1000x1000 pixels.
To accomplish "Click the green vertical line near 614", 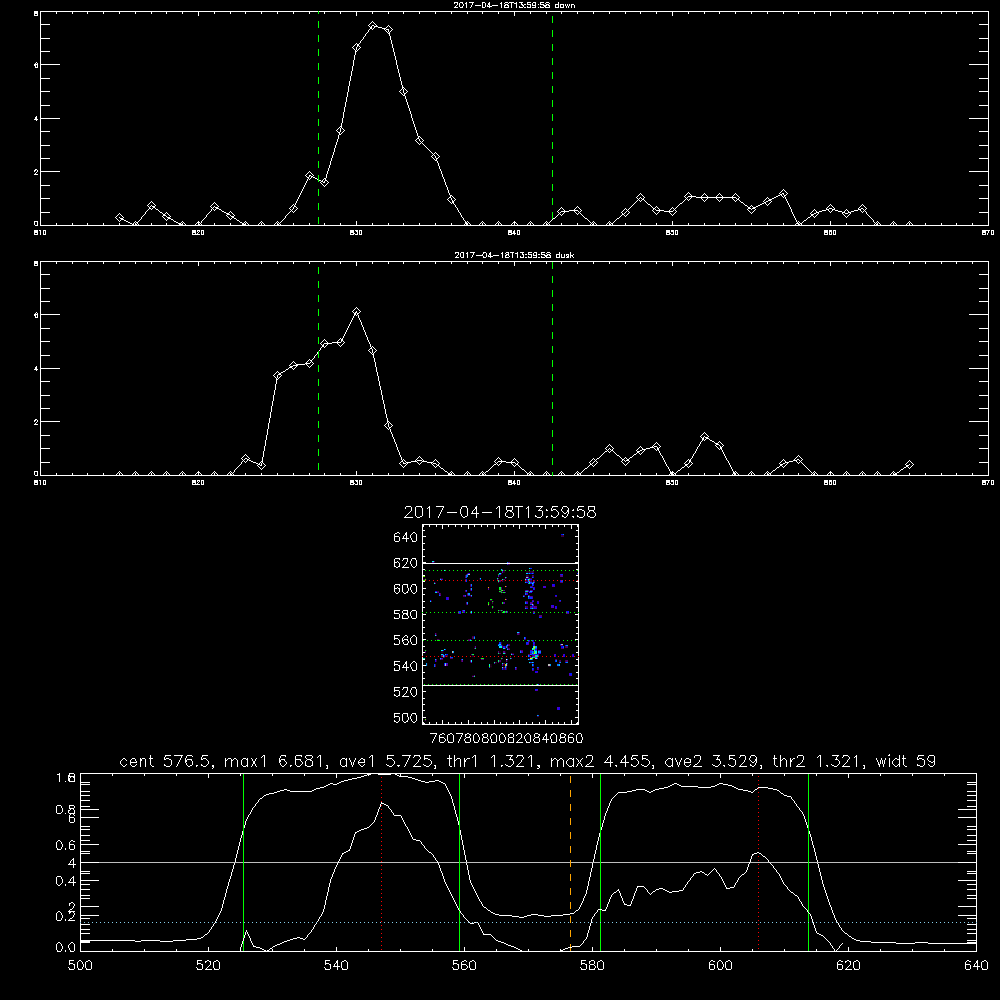I will (x=808, y=862).
